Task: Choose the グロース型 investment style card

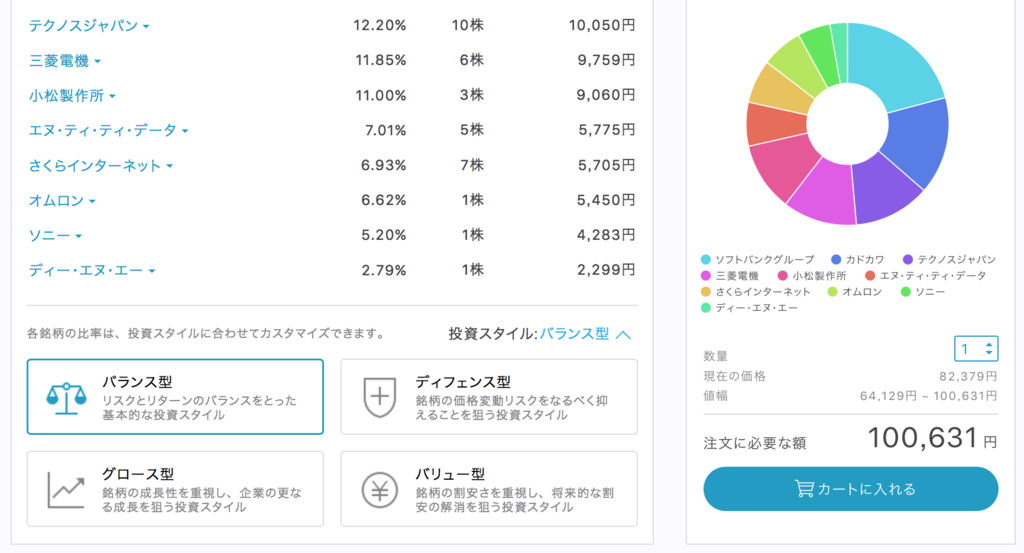Action: coord(175,489)
